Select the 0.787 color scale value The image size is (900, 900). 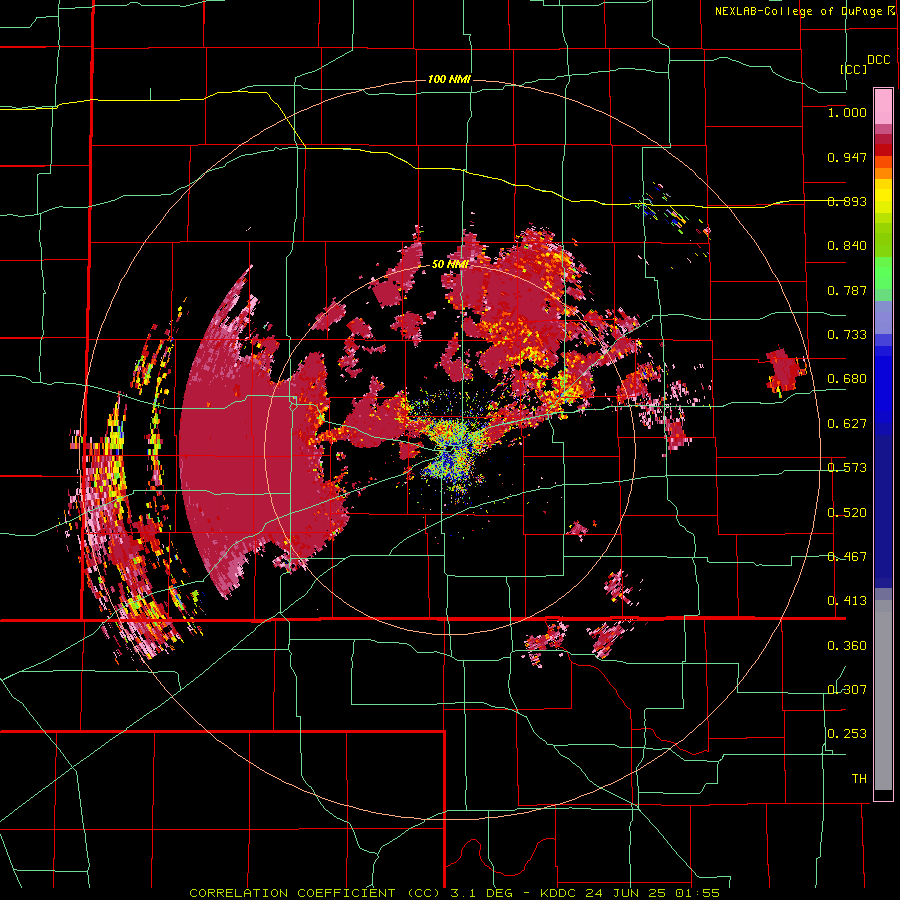[x=847, y=290]
